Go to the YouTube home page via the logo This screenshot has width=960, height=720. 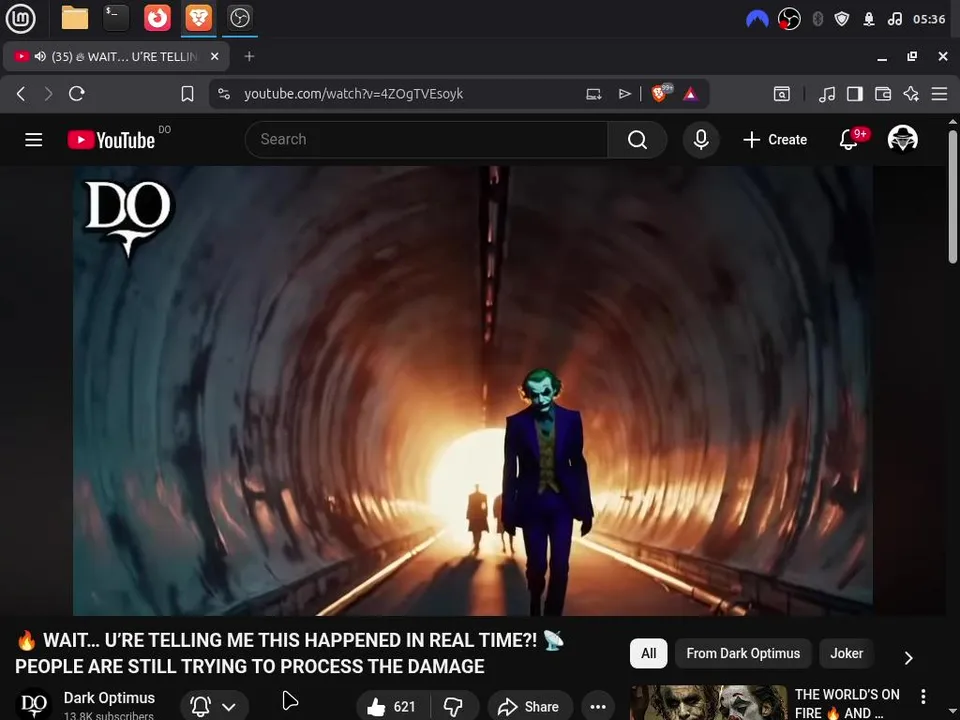coord(111,140)
